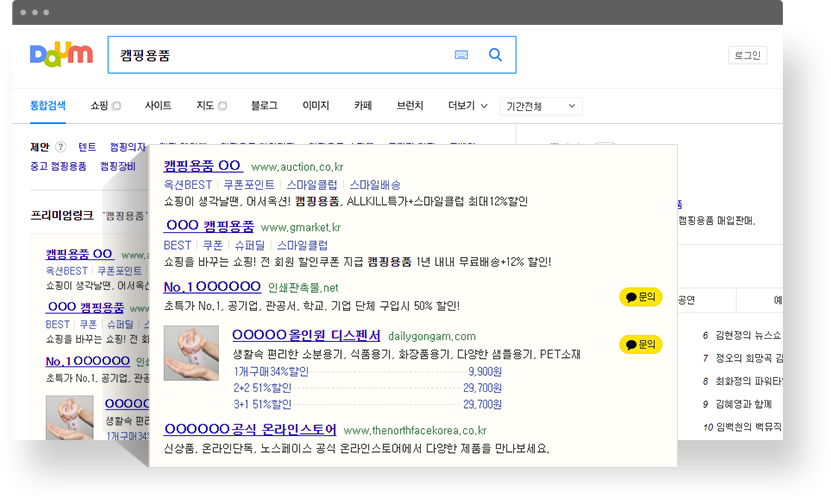
Task: Click price row 1개구매34%할인 9,900원
Action: 367,372
